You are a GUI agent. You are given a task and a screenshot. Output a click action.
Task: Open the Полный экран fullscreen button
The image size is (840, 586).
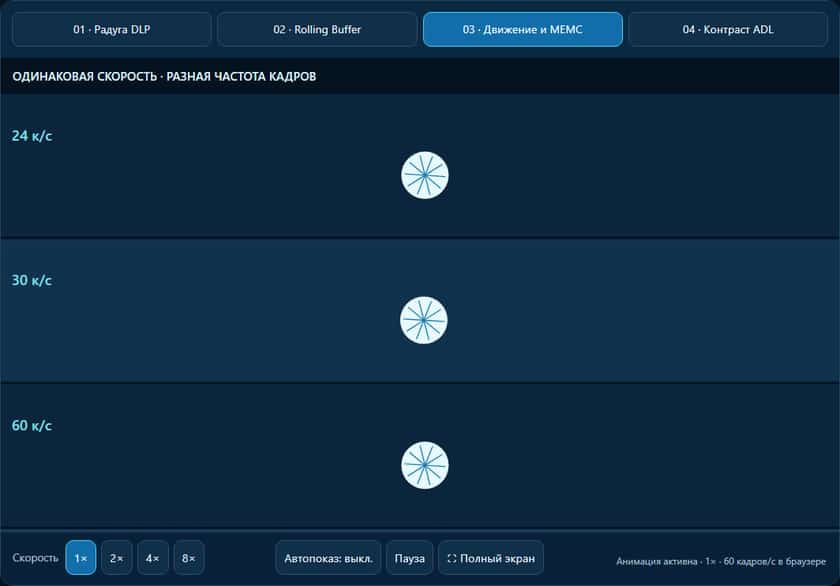point(491,558)
